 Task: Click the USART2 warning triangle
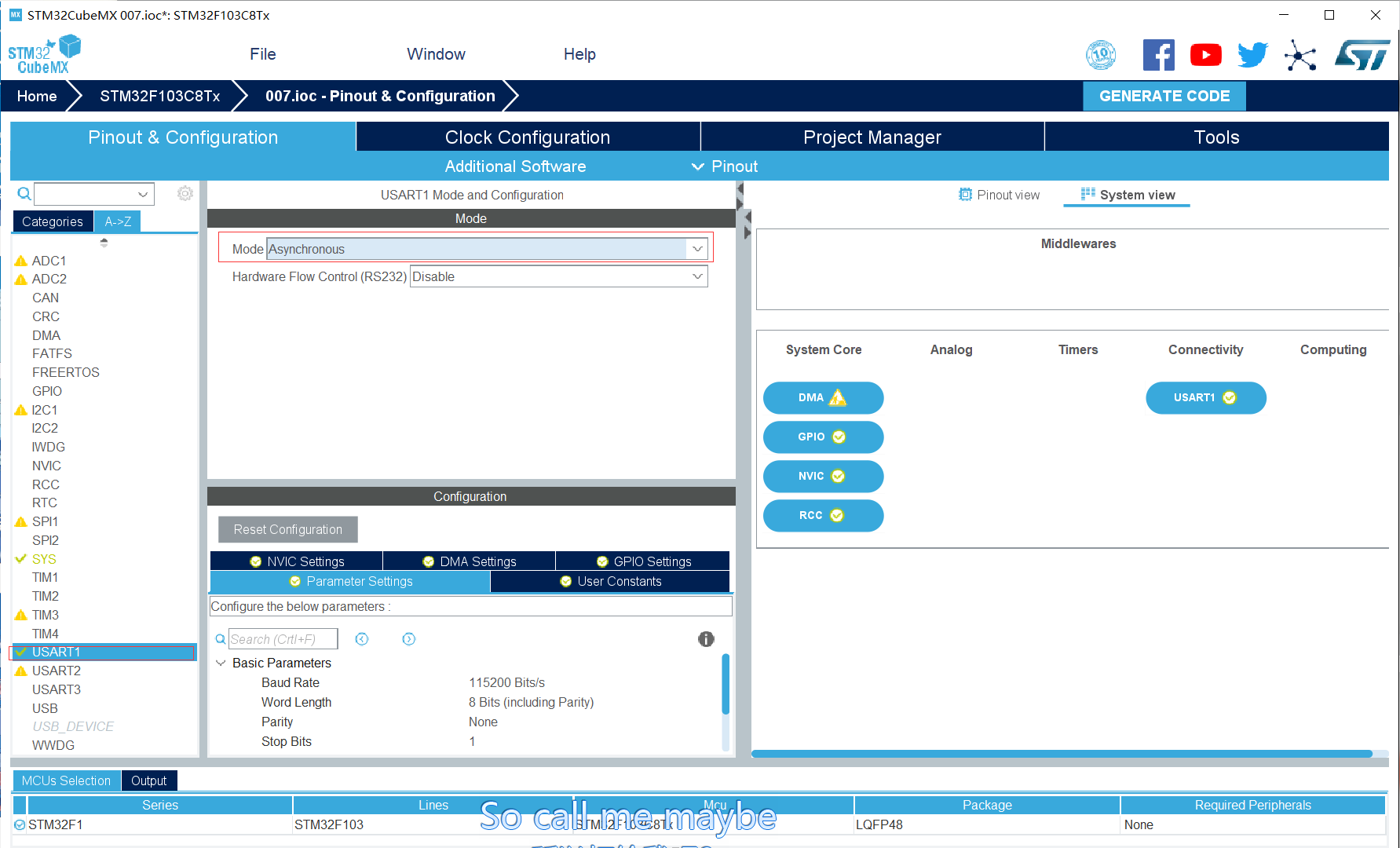[21, 671]
